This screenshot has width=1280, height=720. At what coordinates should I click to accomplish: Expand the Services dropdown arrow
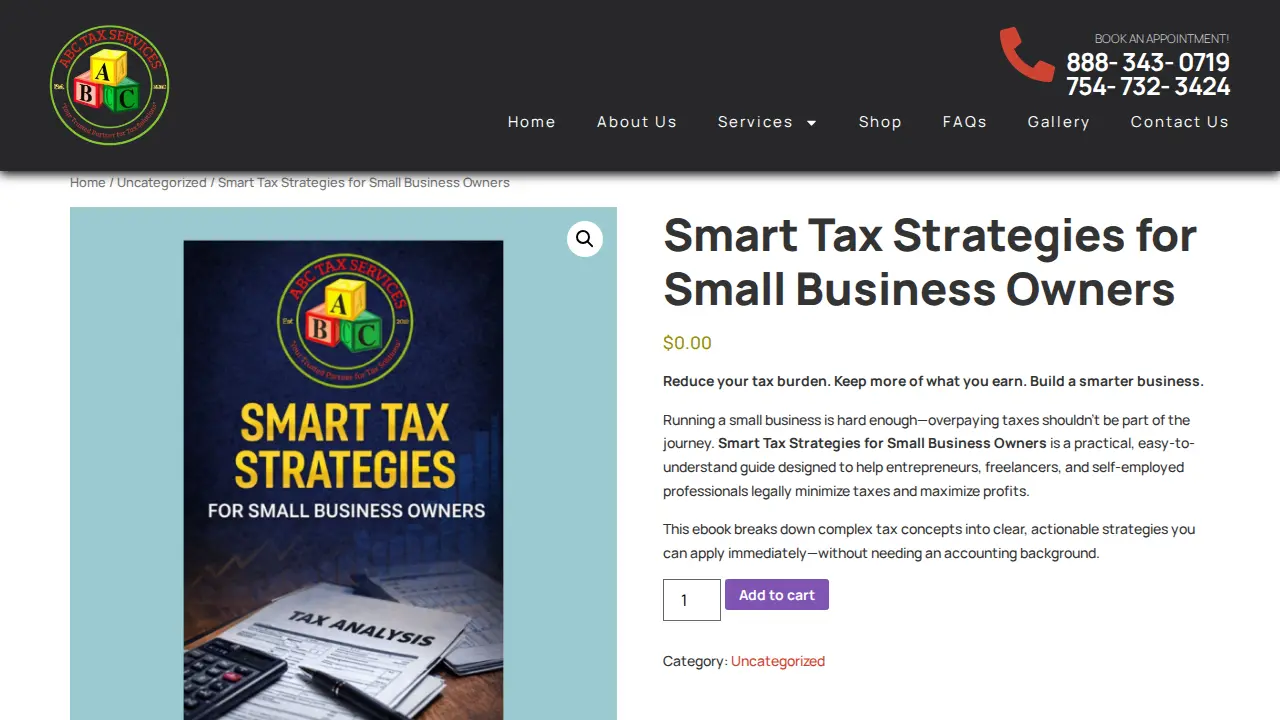[x=812, y=123]
